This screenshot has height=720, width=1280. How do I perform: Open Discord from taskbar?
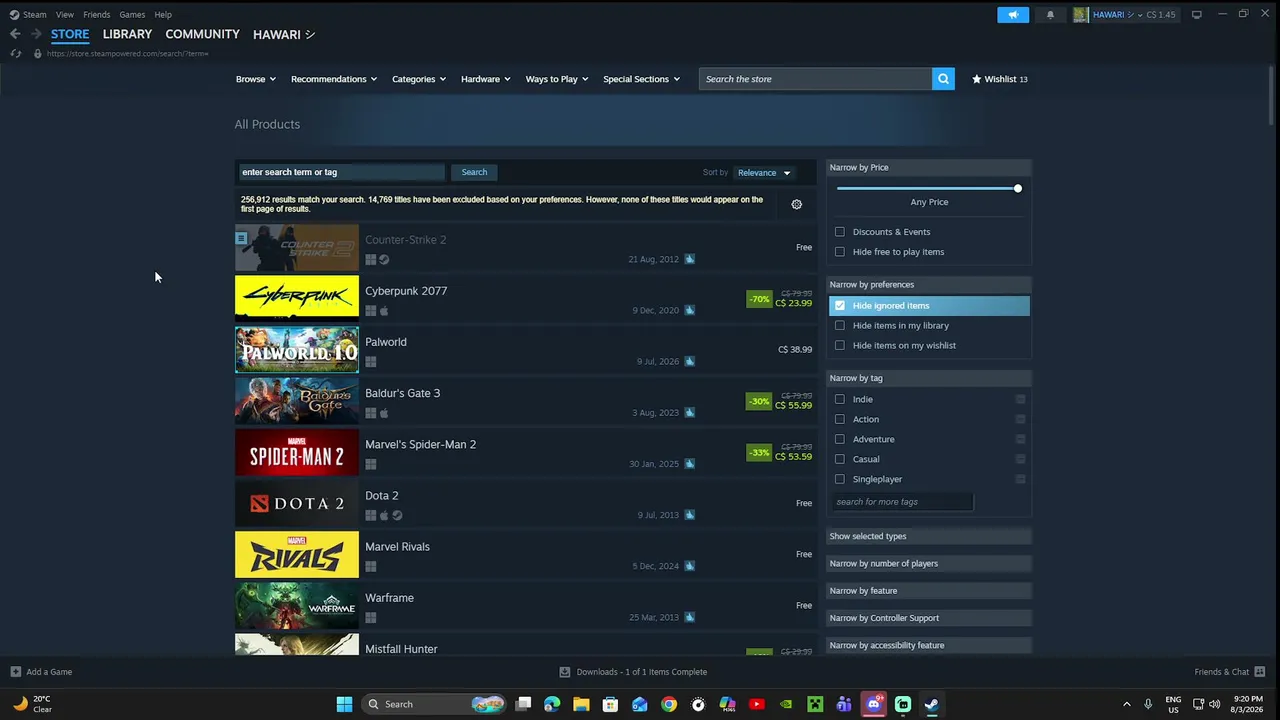click(x=874, y=704)
